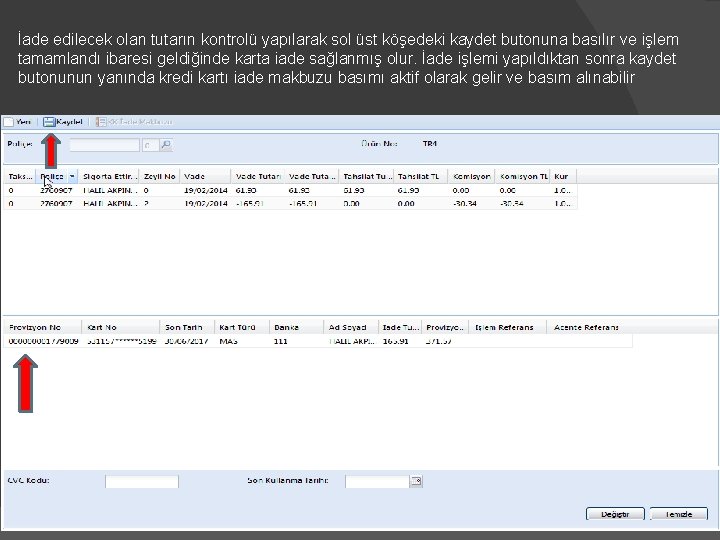Click the Temizle button
The width and height of the screenshot is (720, 540).
pyautogui.click(x=679, y=514)
